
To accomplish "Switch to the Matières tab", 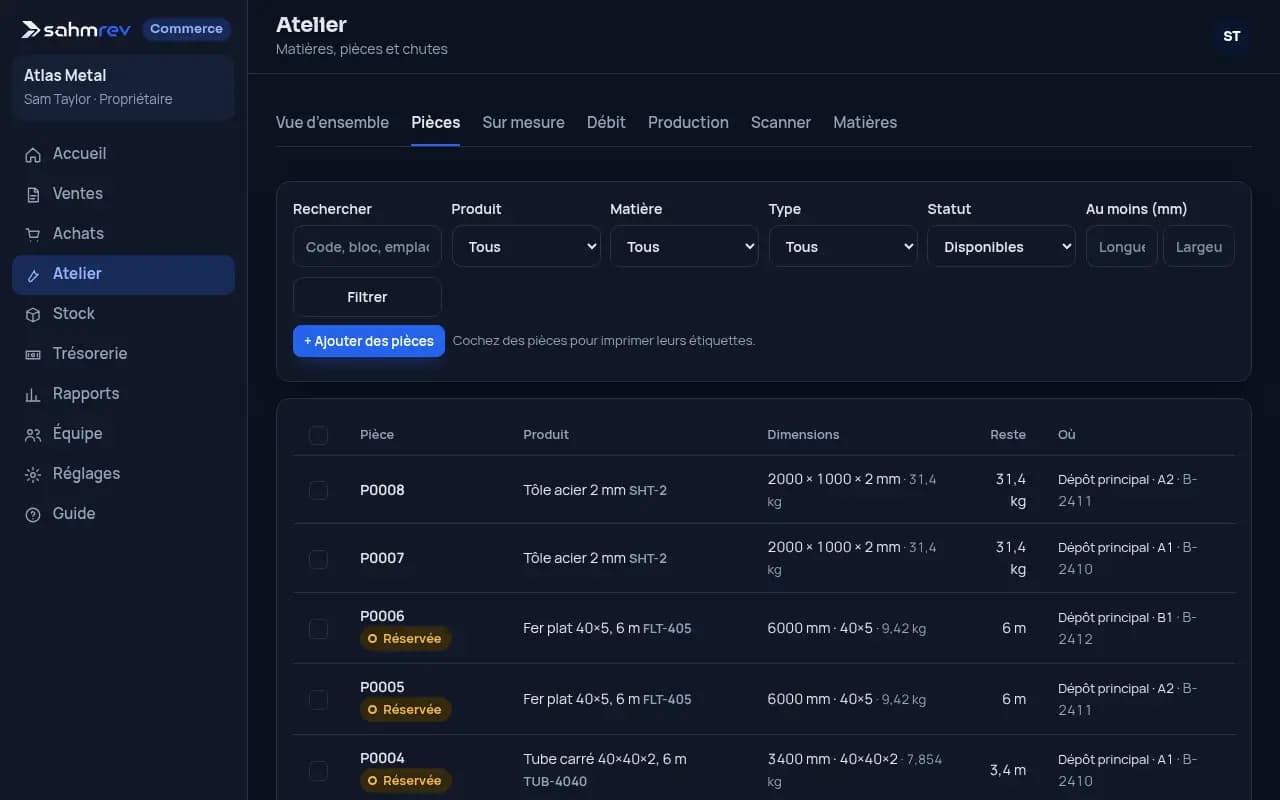I will tap(865, 122).
